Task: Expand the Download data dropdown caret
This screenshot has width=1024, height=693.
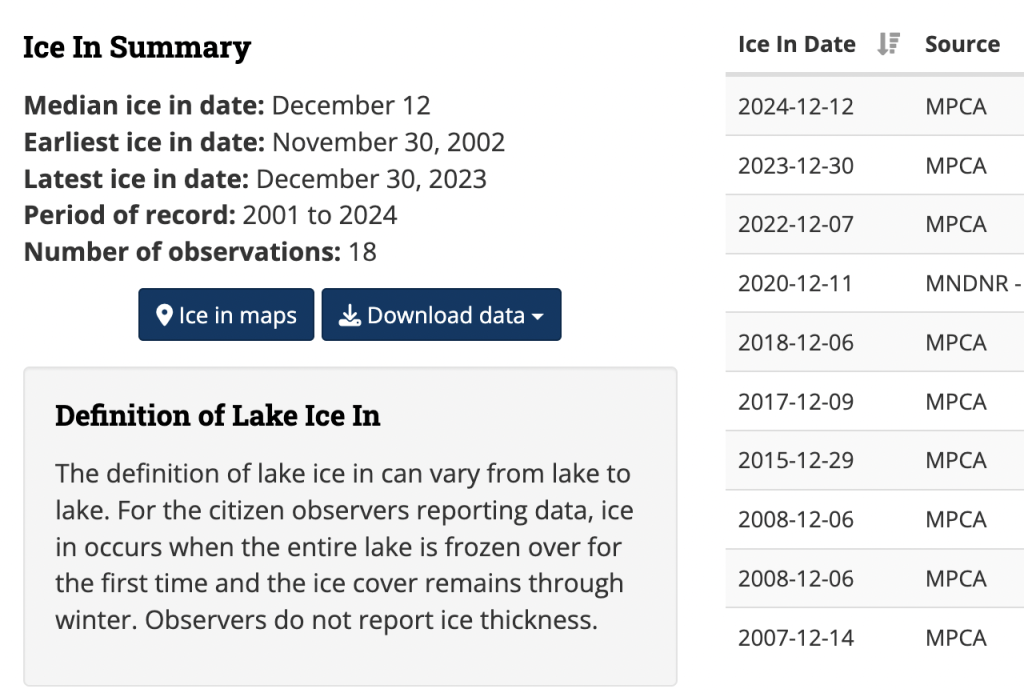Action: tap(538, 317)
